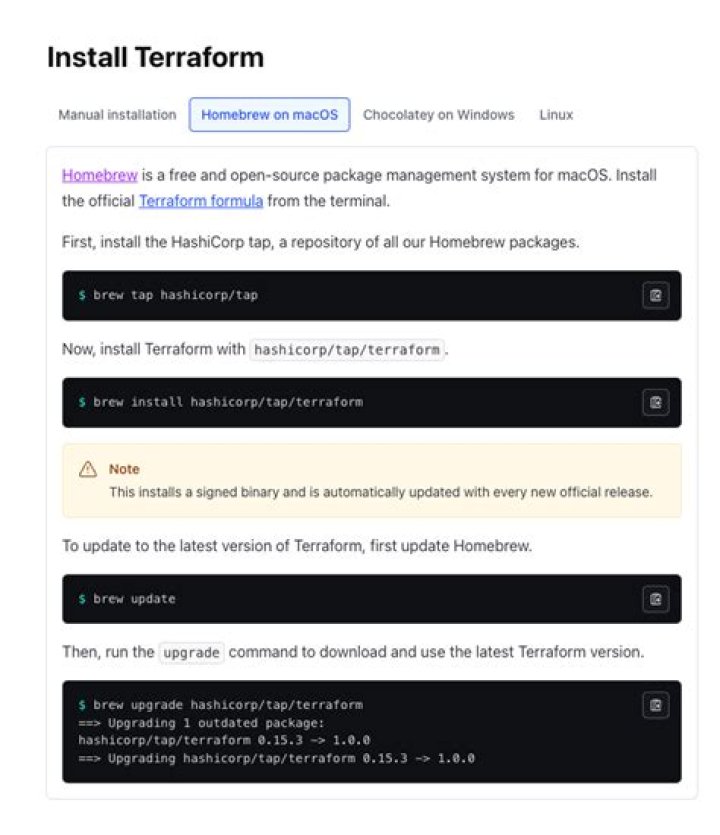This screenshot has height=835, width=720.
Task: Copy the brew upgrade terraform command
Action: [x=655, y=706]
